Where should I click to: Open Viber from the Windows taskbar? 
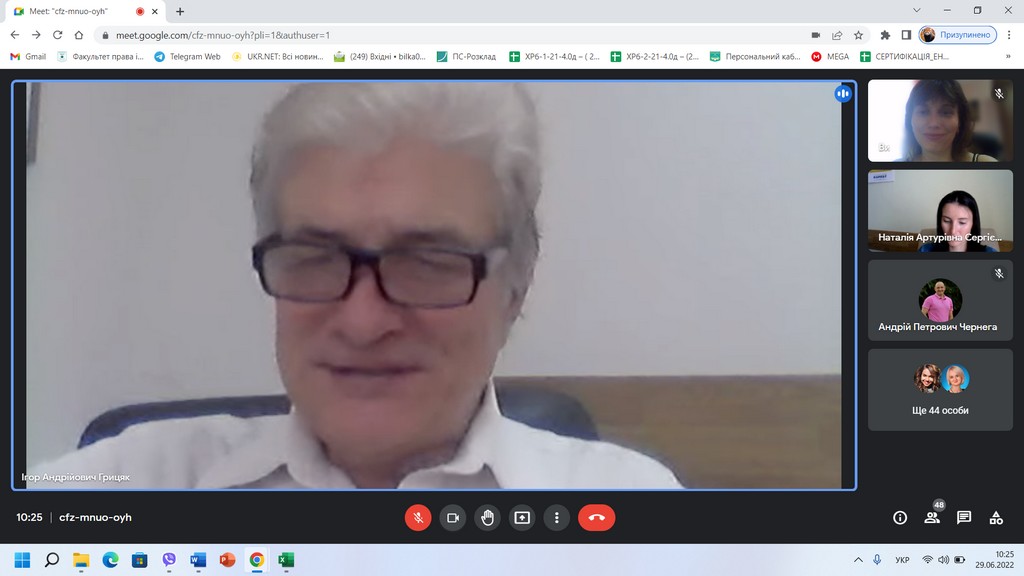(169, 560)
